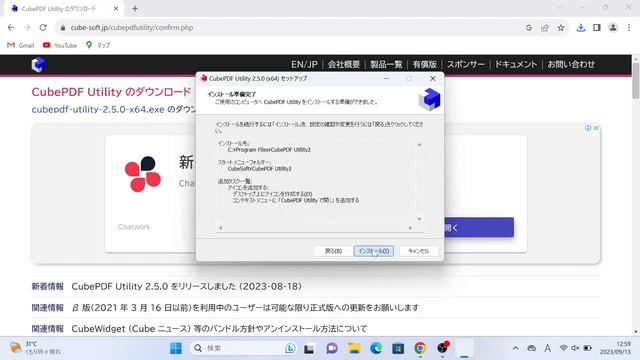This screenshot has height=360, width=640.
Task: Bookmark this page with the star icon
Action: click(561, 28)
